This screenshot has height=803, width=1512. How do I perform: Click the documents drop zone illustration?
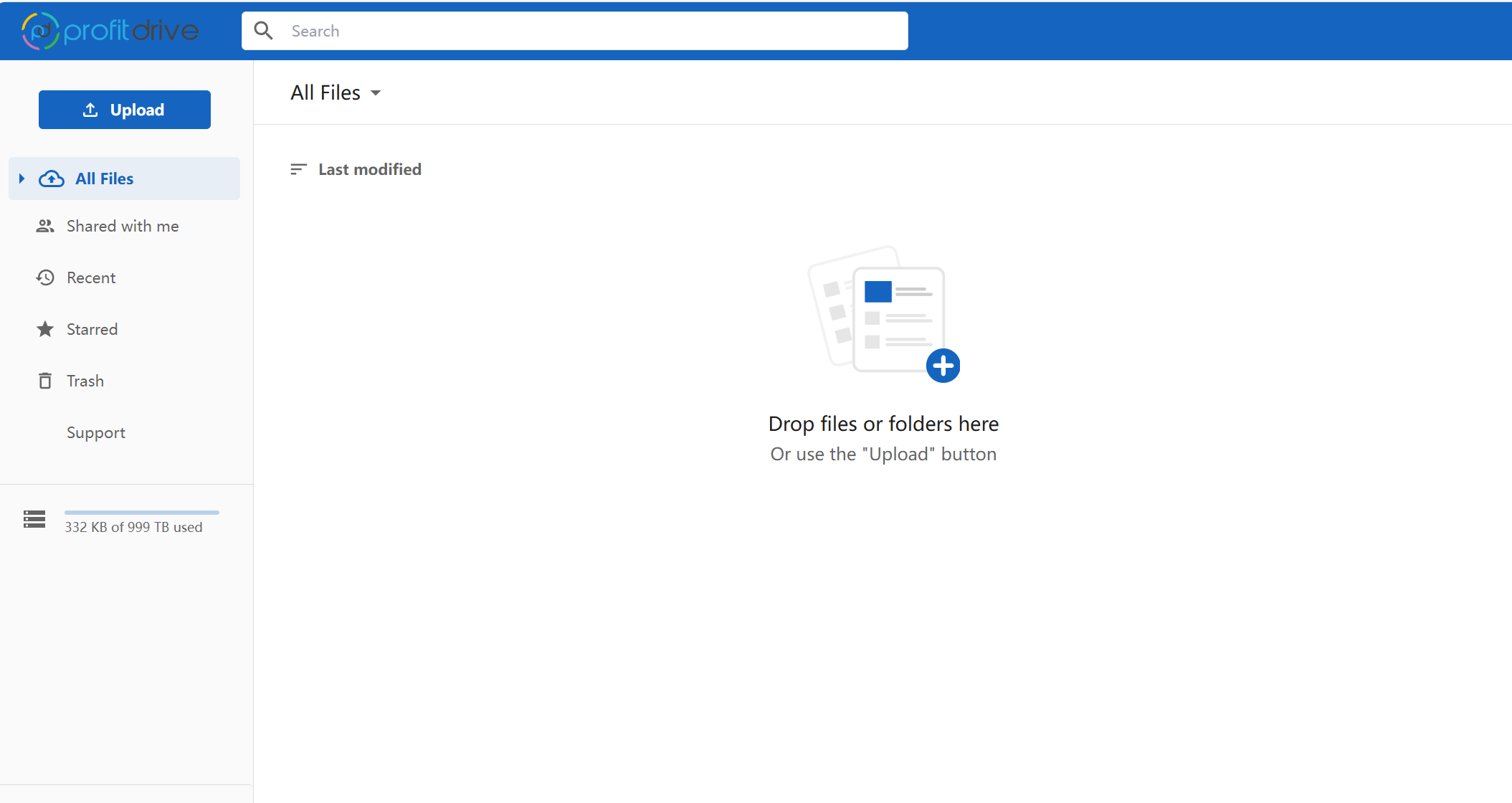tap(883, 314)
